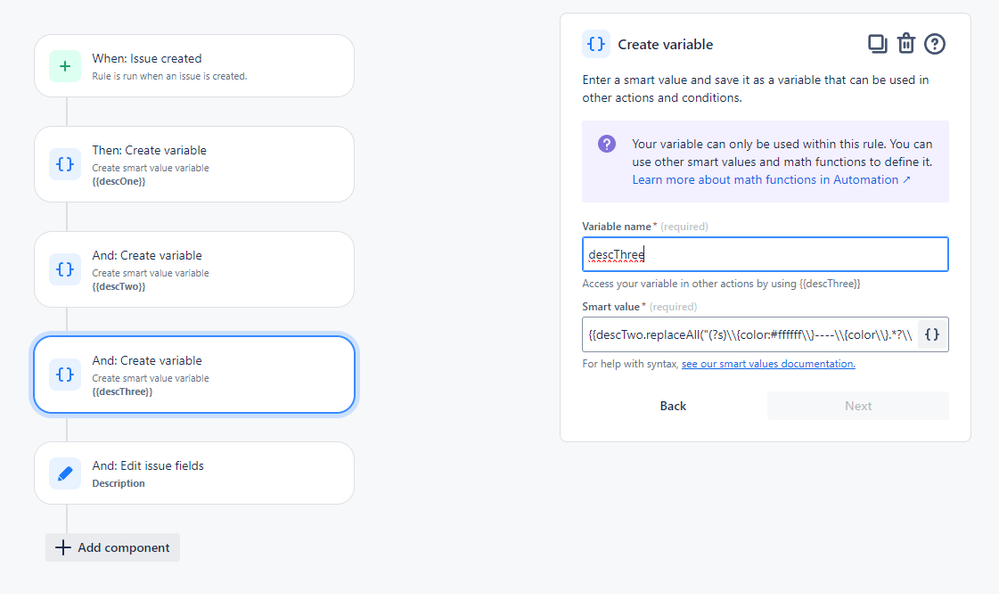Click the Add component button
Image resolution: width=999 pixels, height=594 pixels.
(113, 547)
